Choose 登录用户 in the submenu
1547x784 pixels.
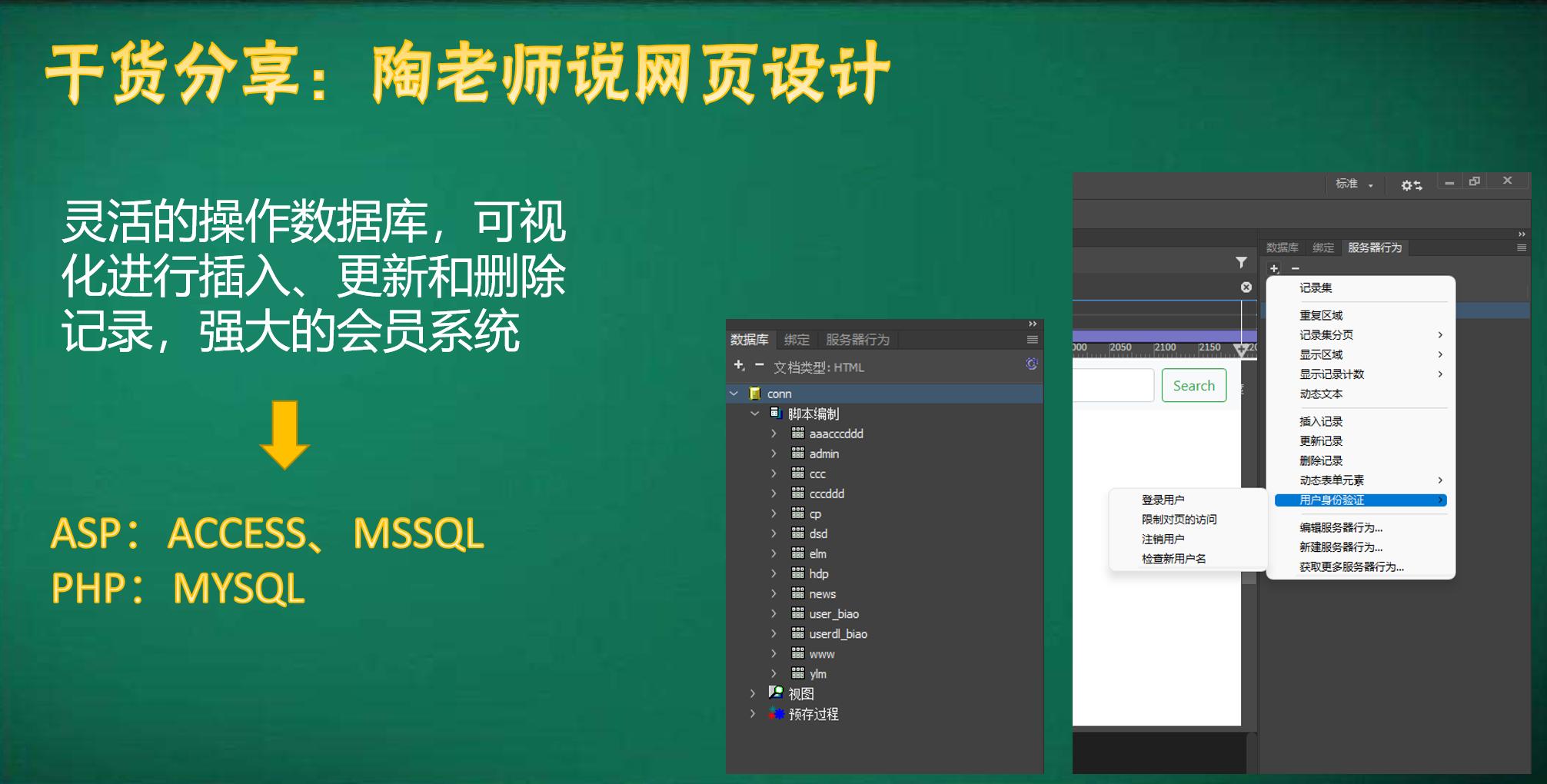[x=1163, y=500]
